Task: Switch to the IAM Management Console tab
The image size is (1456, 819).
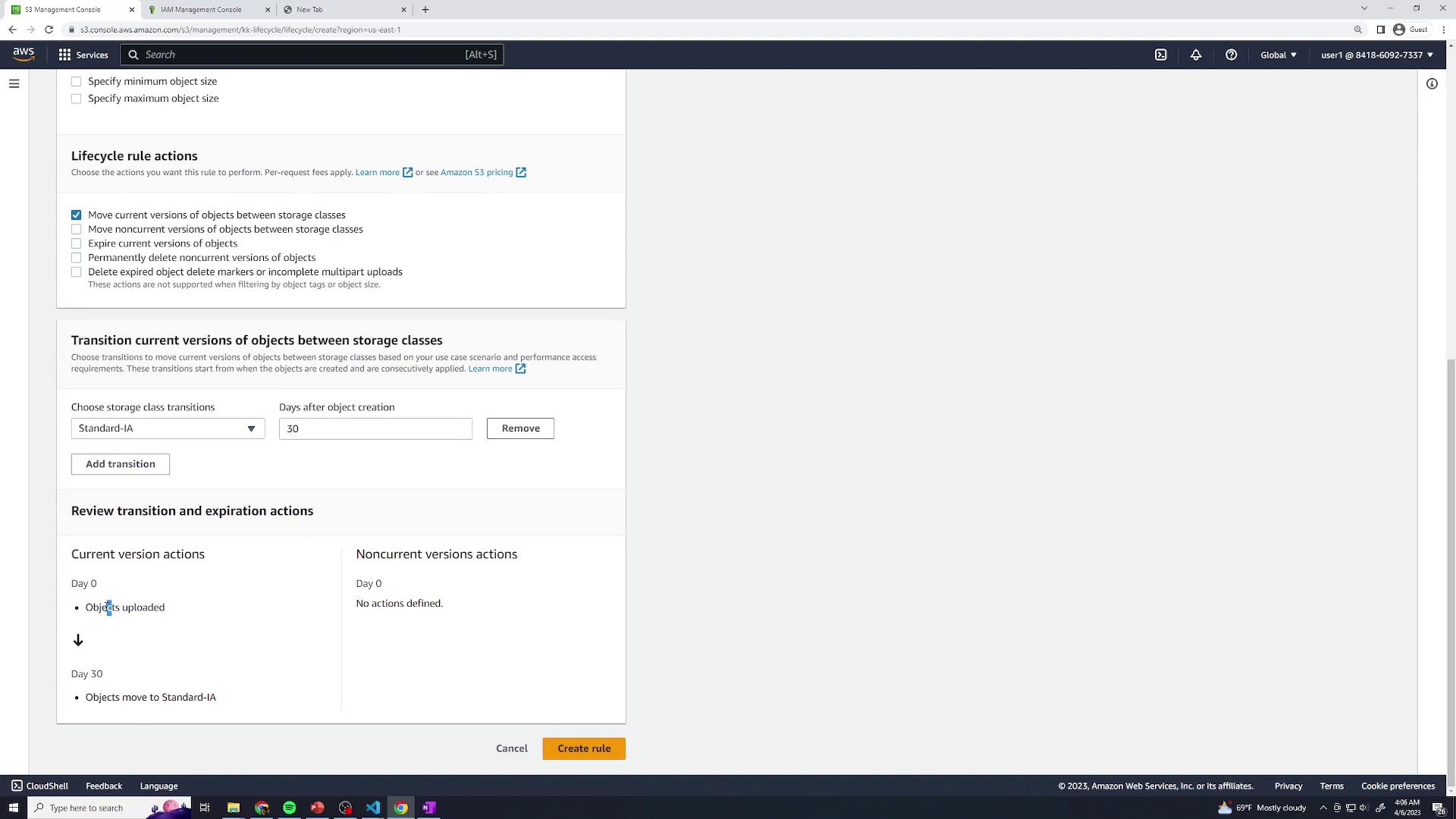Action: point(201,10)
